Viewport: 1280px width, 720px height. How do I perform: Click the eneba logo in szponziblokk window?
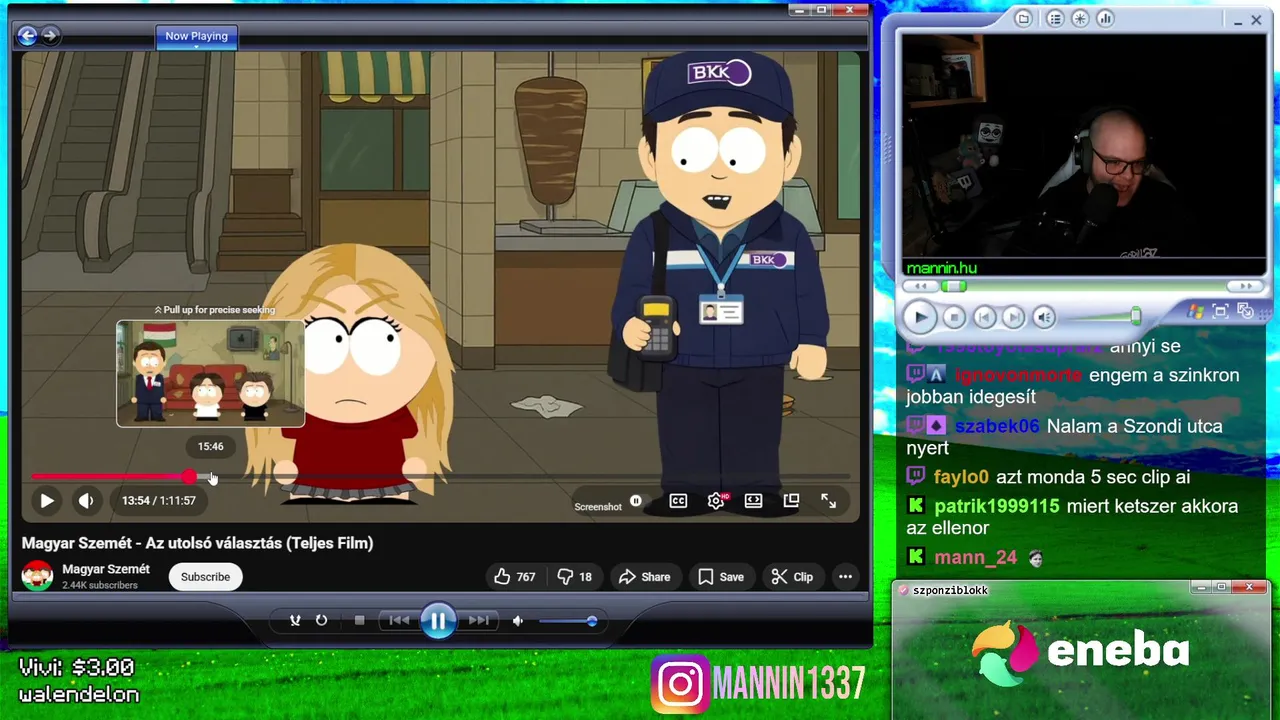click(1082, 652)
